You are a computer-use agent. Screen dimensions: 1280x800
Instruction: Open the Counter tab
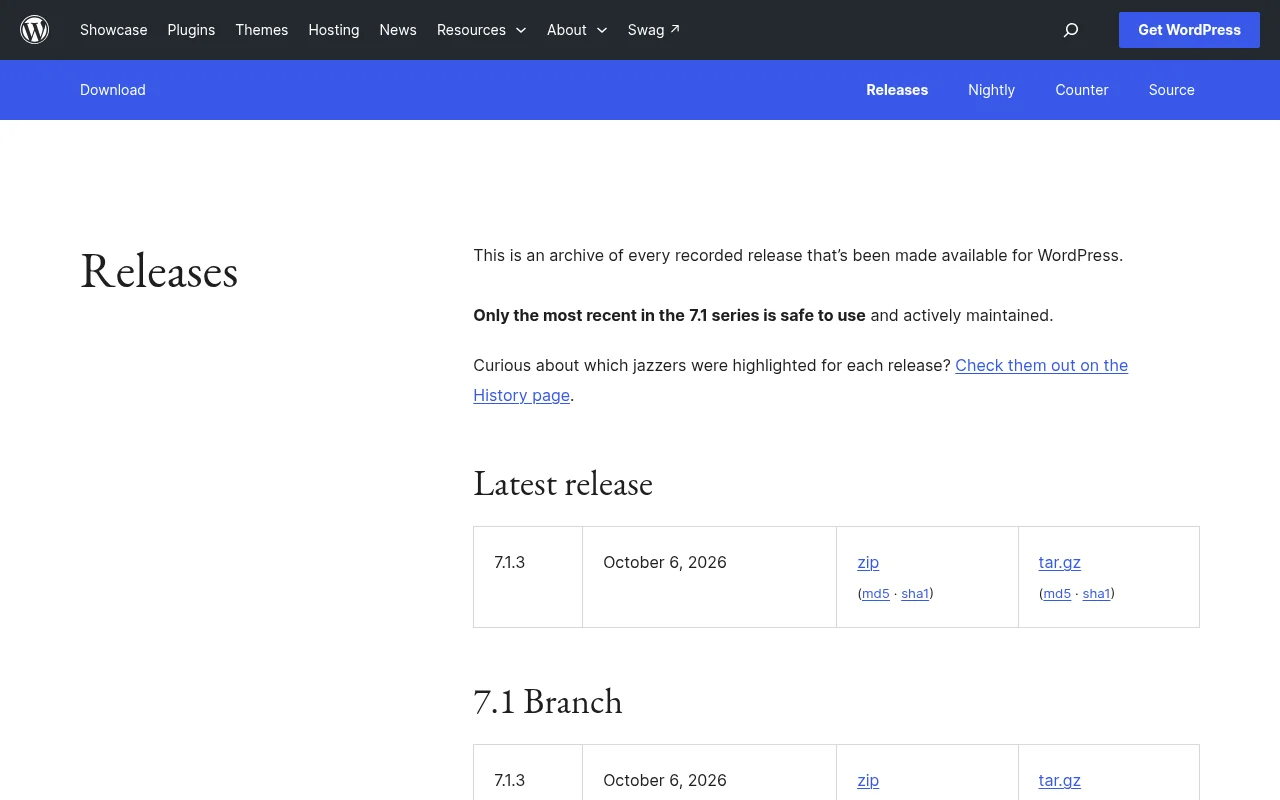pyautogui.click(x=1082, y=90)
